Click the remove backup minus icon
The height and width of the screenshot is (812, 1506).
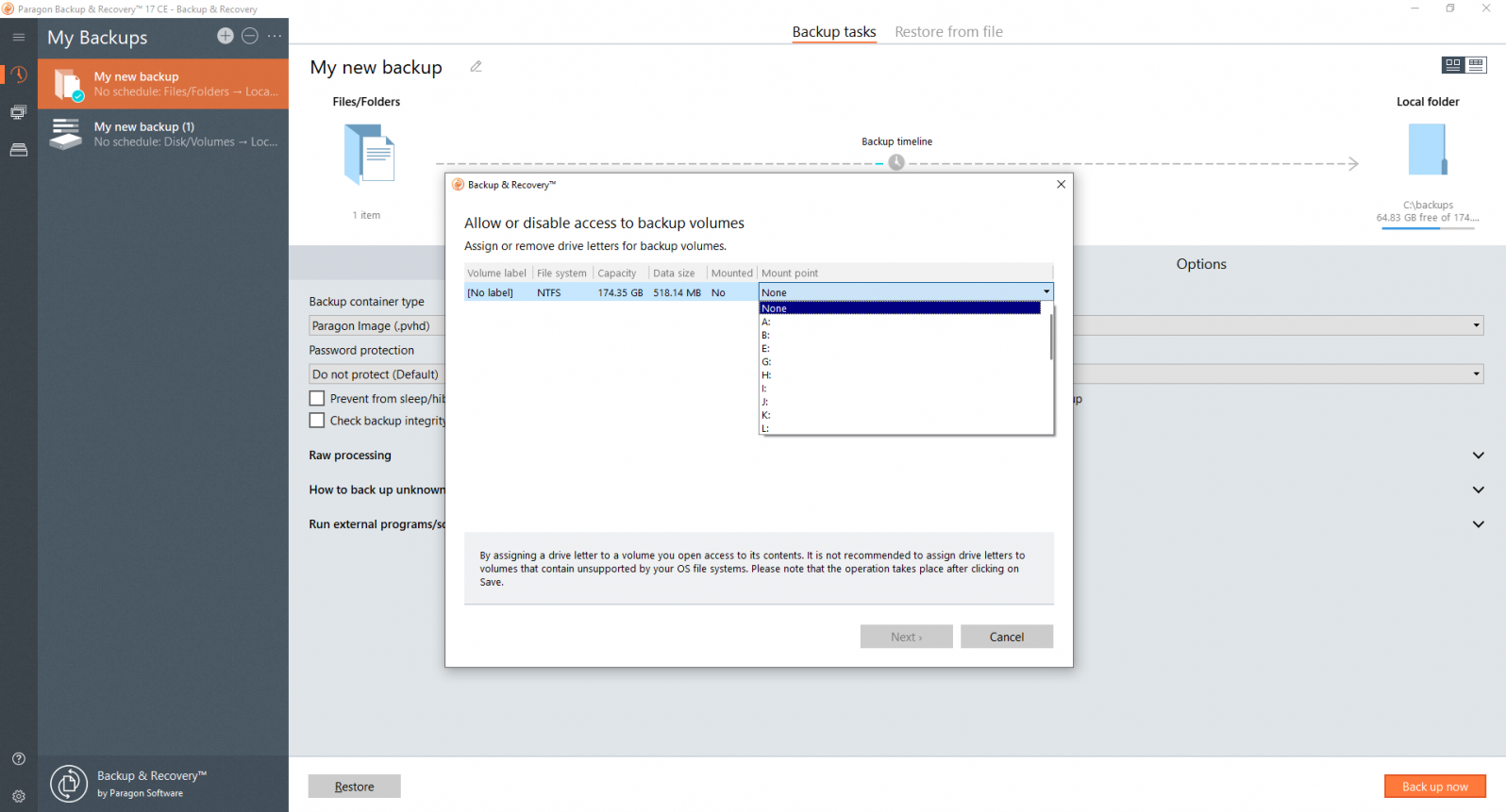click(x=250, y=36)
